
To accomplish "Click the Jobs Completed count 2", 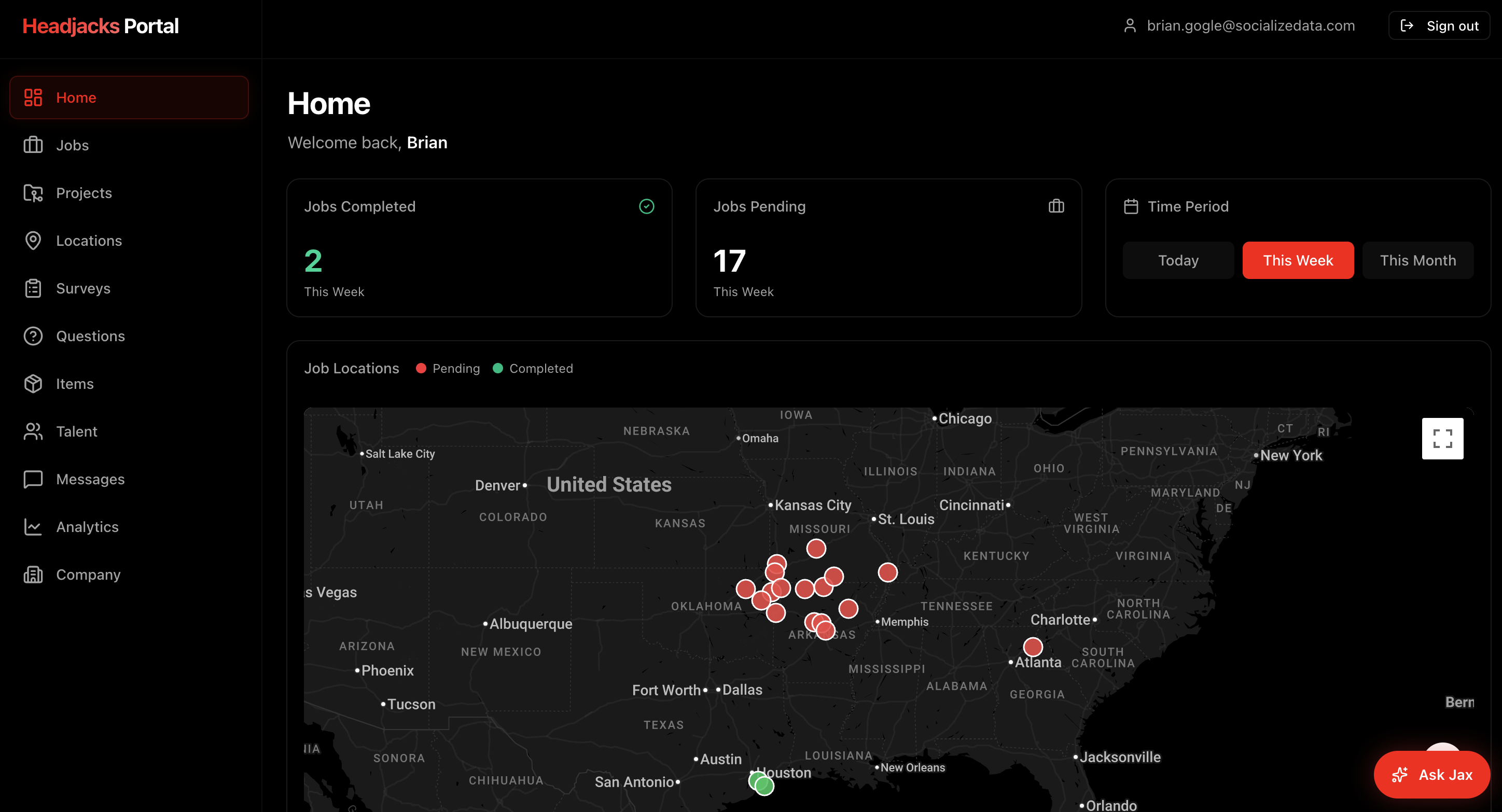I will click(x=313, y=261).
